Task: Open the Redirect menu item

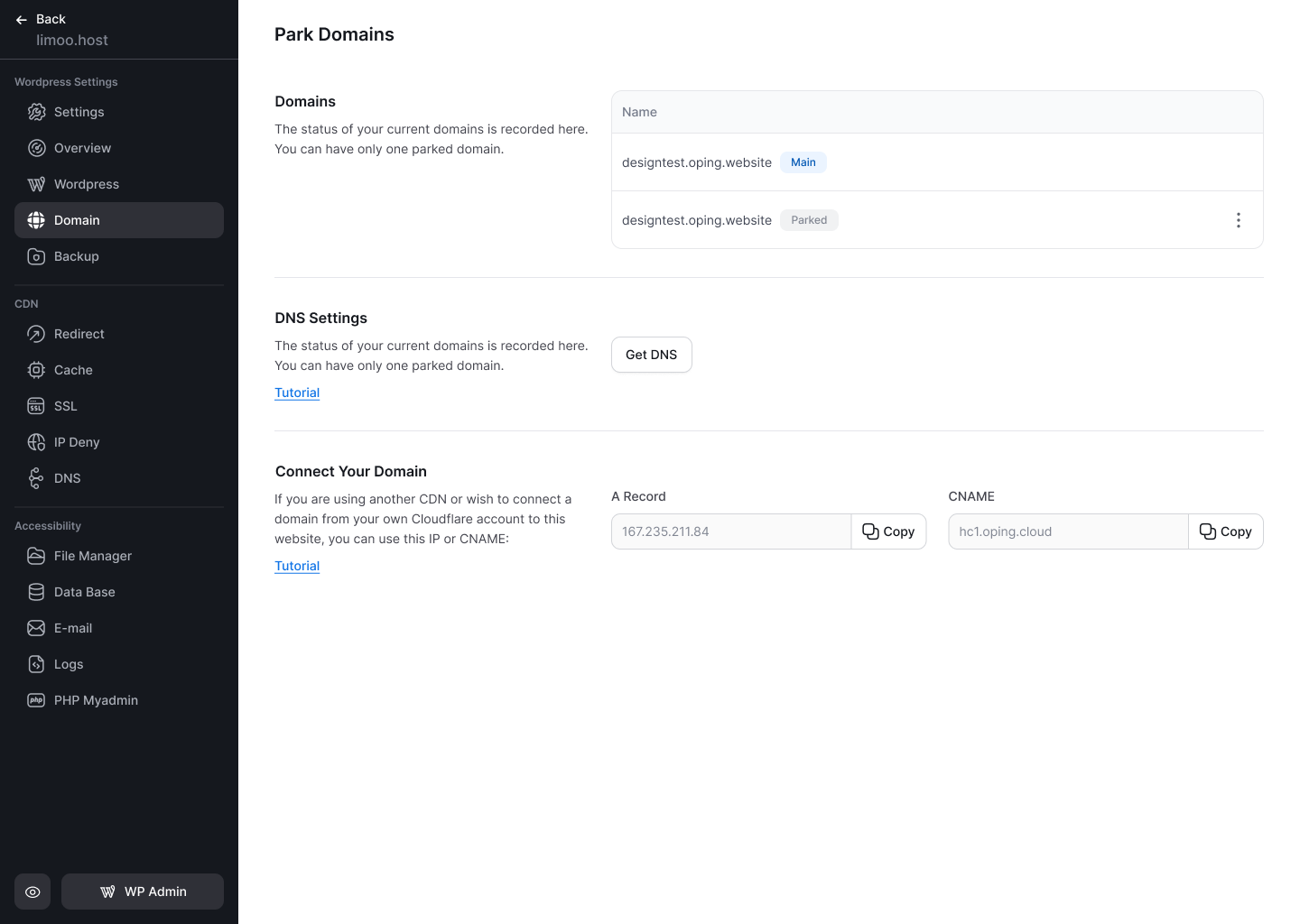Action: 119,334
